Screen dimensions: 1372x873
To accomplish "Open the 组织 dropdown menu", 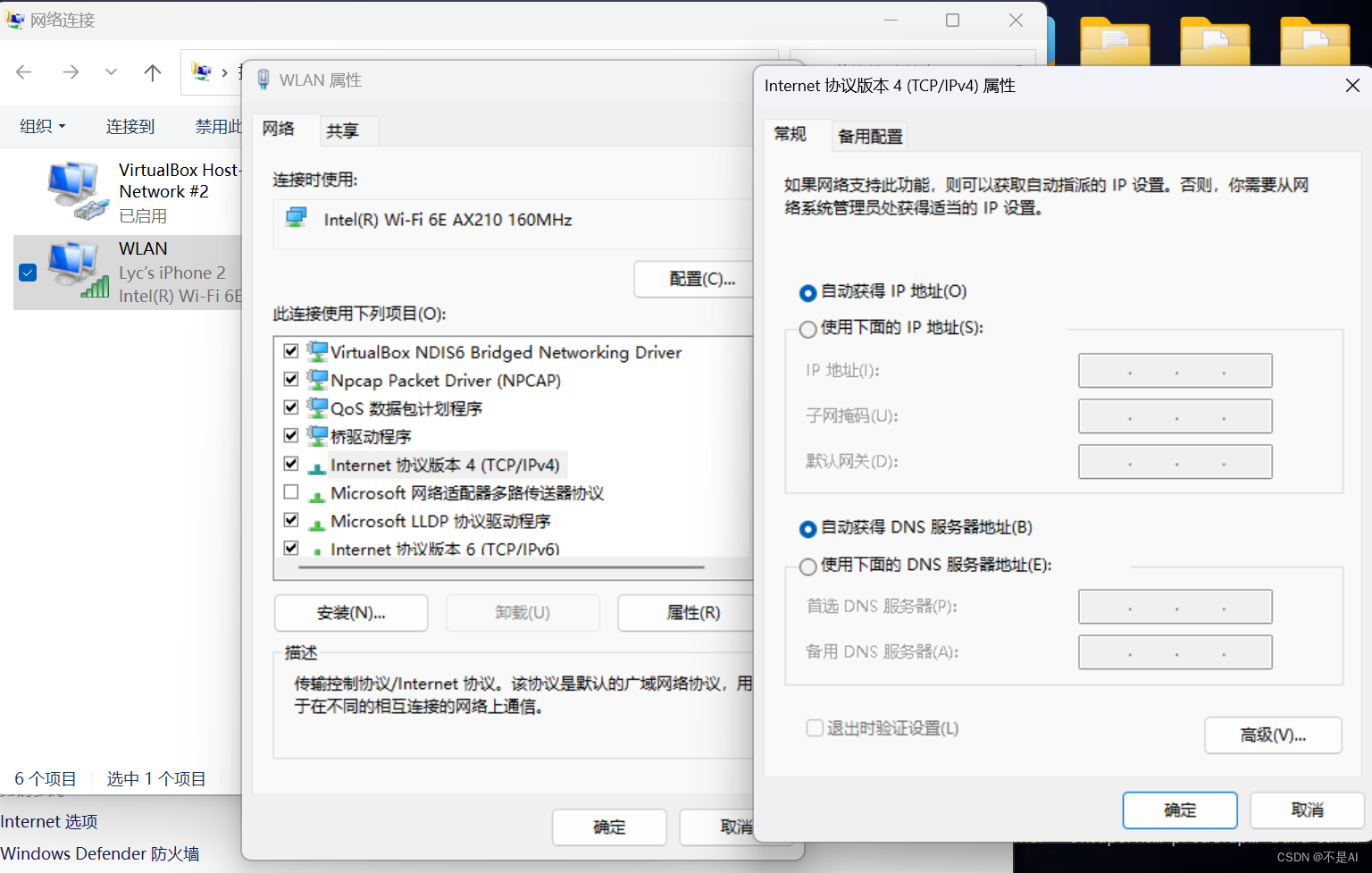I will click(43, 127).
